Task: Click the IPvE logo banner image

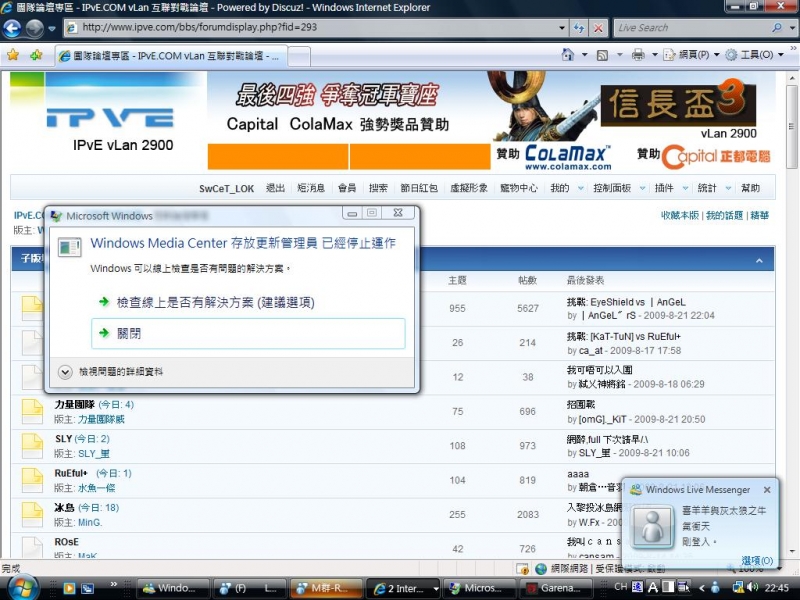Action: point(109,120)
